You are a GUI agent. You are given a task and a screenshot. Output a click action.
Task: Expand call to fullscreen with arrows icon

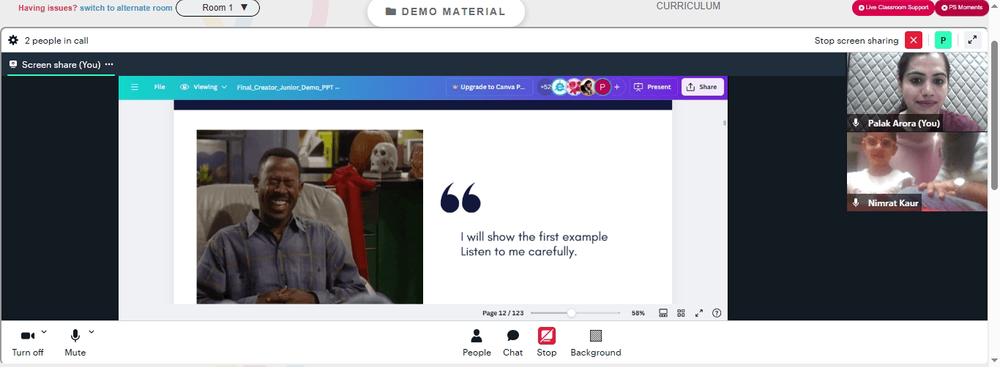(x=972, y=40)
